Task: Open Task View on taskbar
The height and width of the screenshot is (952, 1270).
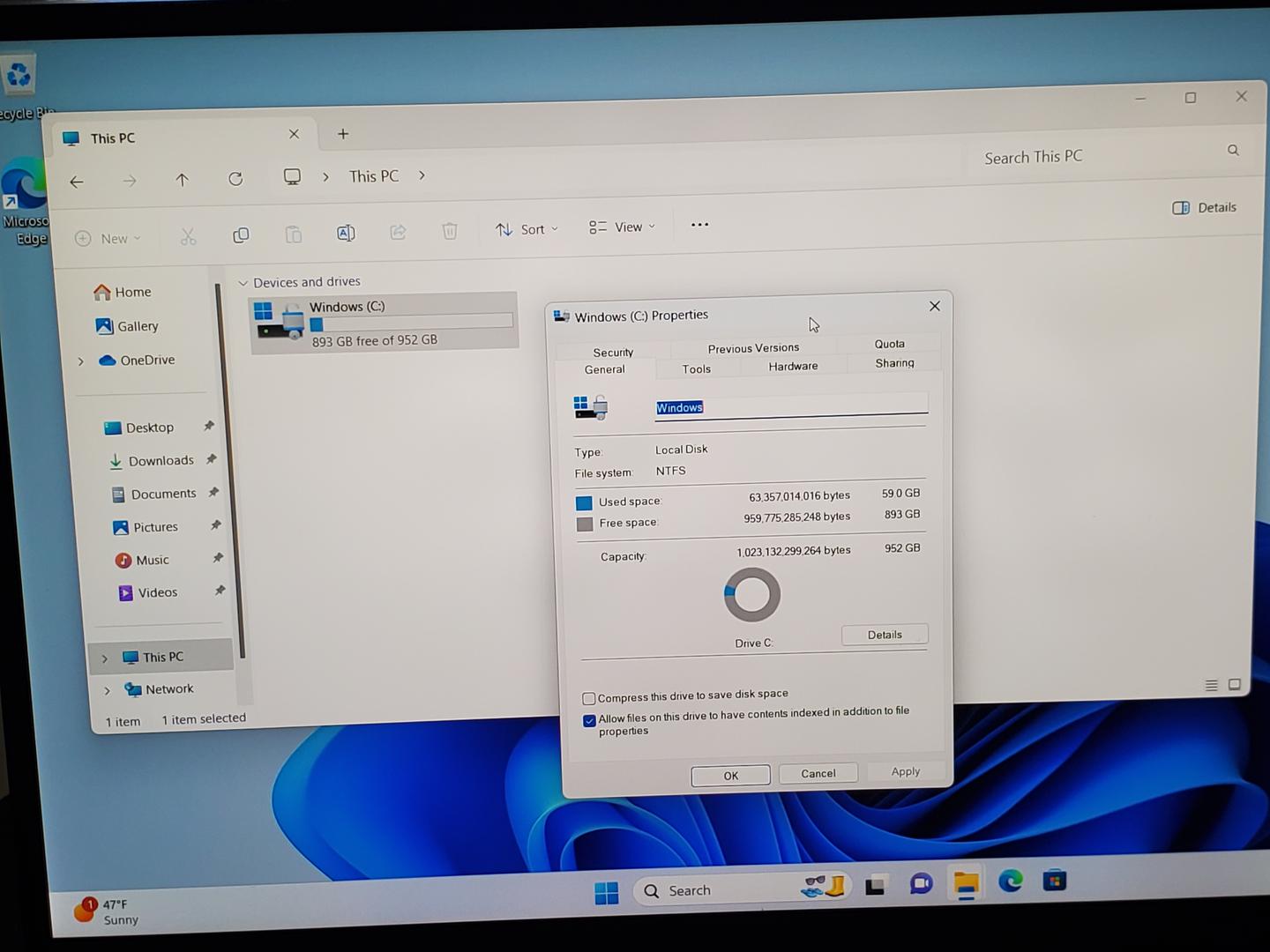Action: (x=875, y=886)
